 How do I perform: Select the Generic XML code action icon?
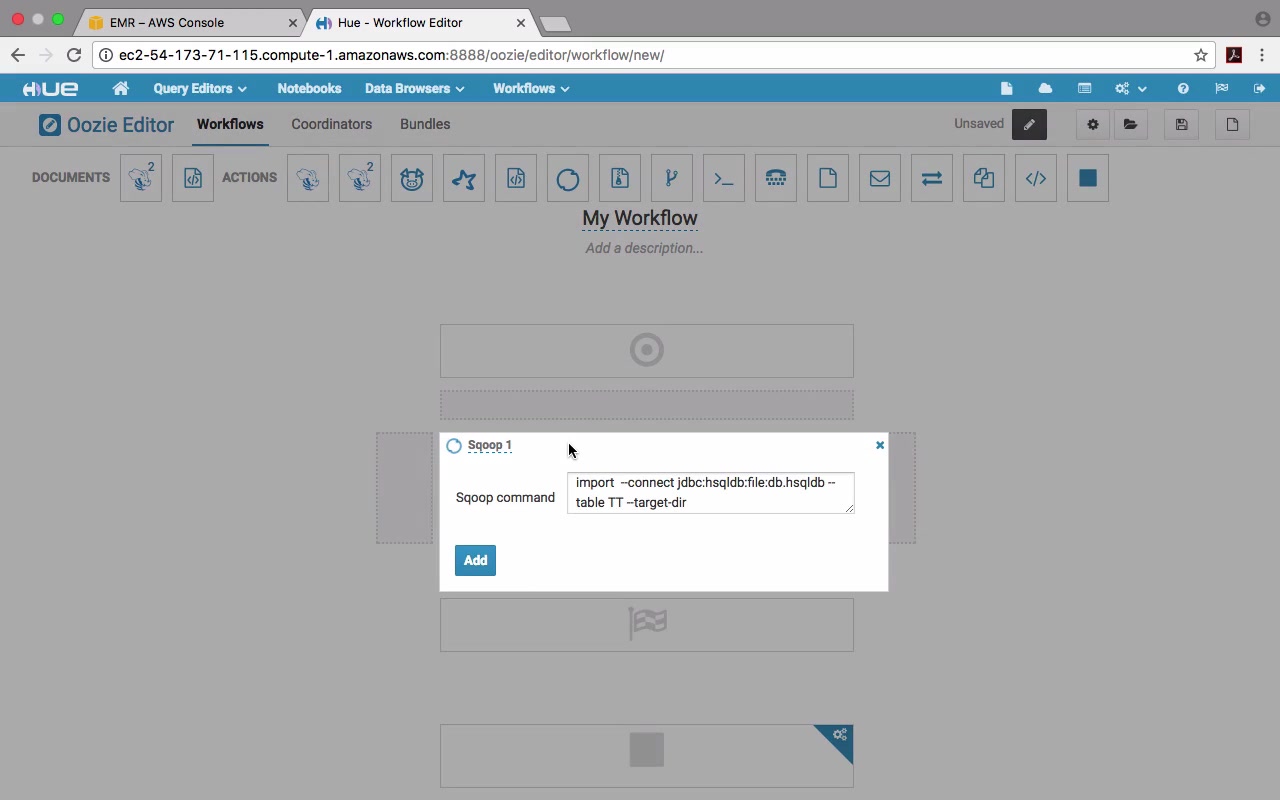tap(1036, 178)
